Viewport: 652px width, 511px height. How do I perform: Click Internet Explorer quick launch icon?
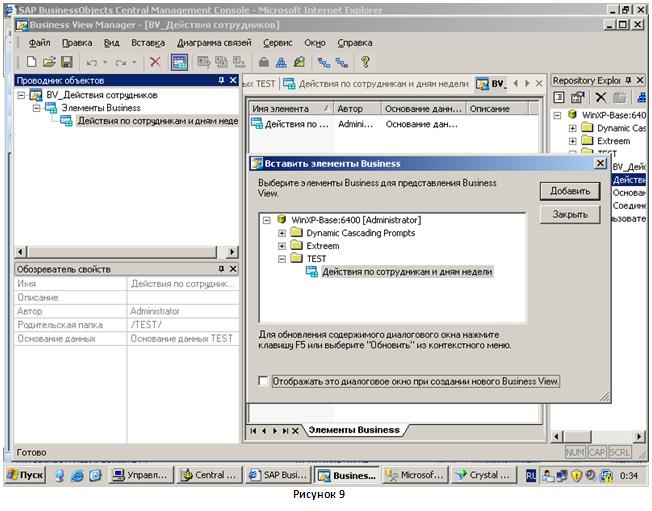pos(77,475)
